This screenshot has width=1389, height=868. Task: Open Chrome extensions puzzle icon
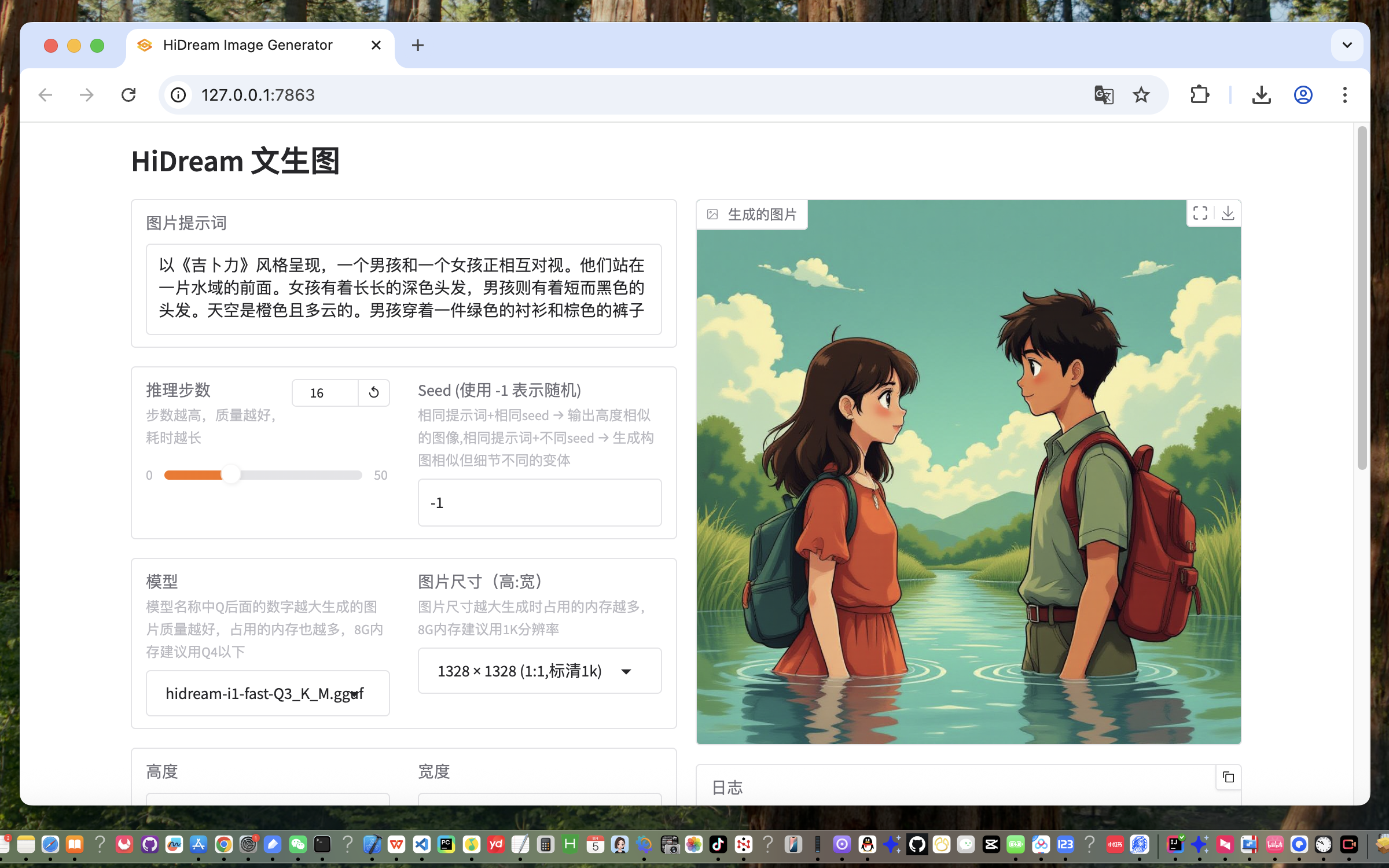click(x=1200, y=95)
